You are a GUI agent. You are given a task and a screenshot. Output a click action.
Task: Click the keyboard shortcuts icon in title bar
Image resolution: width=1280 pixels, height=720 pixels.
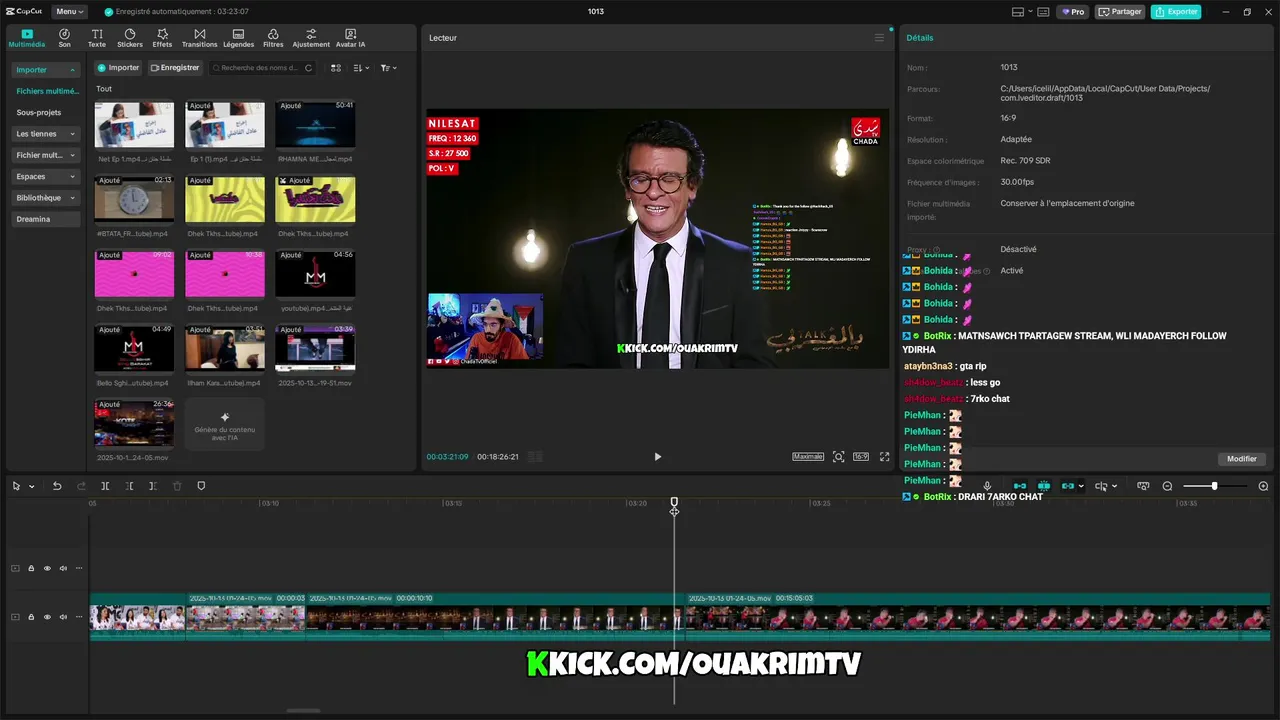(x=1043, y=12)
